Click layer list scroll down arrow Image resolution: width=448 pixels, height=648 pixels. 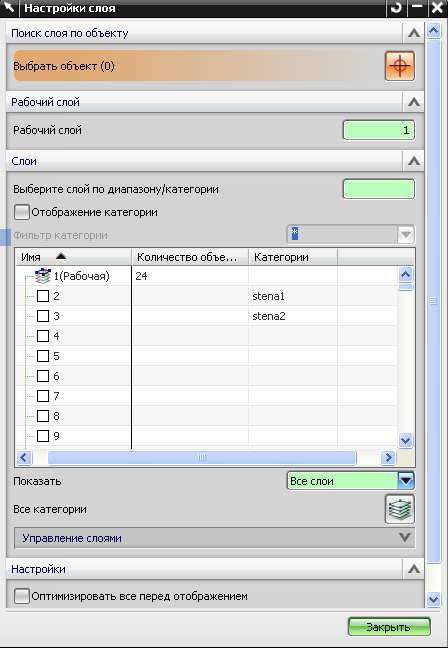[x=405, y=441]
